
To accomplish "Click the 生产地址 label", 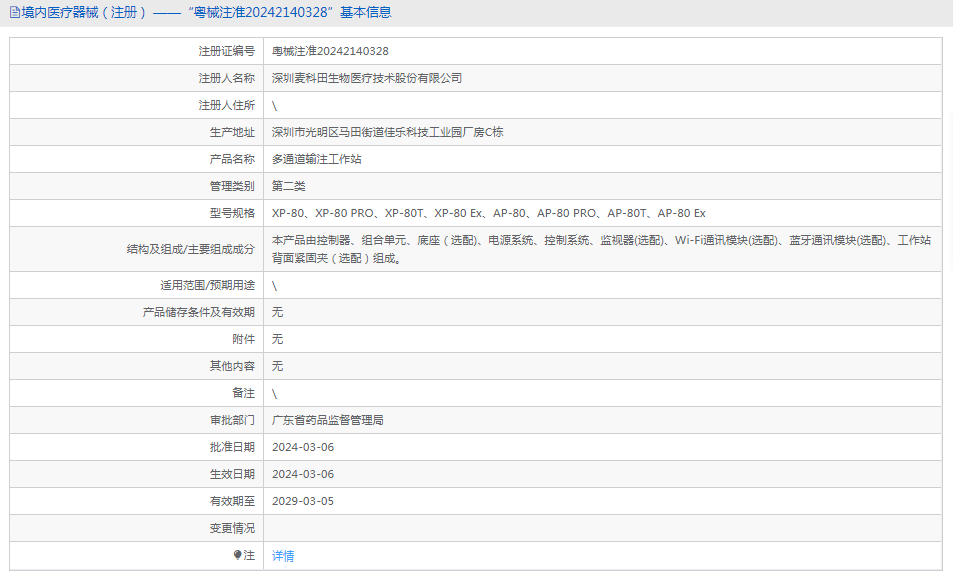I will coord(232,132).
